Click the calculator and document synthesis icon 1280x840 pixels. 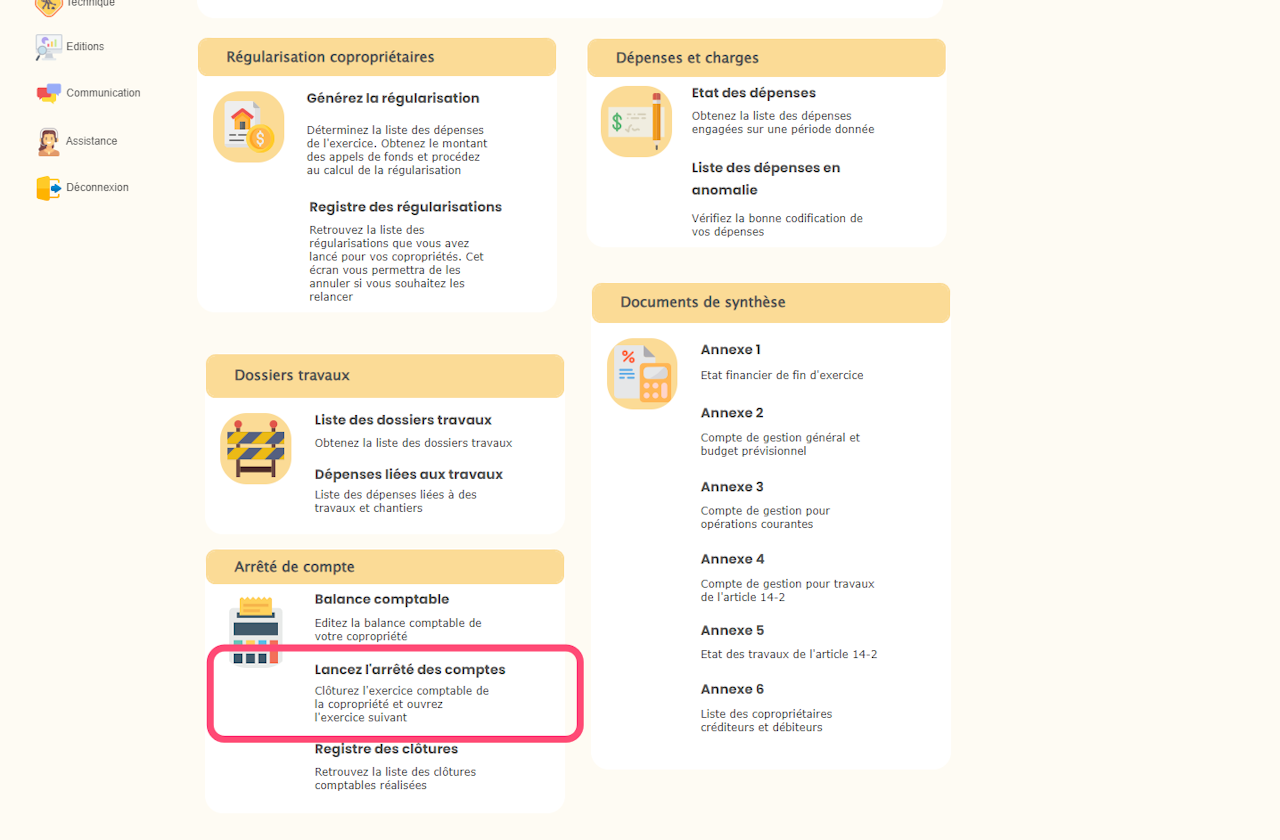click(642, 374)
